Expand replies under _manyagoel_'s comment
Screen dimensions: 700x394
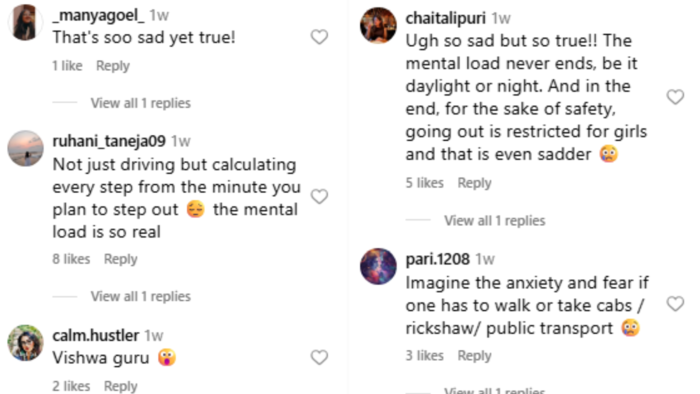pyautogui.click(x=141, y=103)
